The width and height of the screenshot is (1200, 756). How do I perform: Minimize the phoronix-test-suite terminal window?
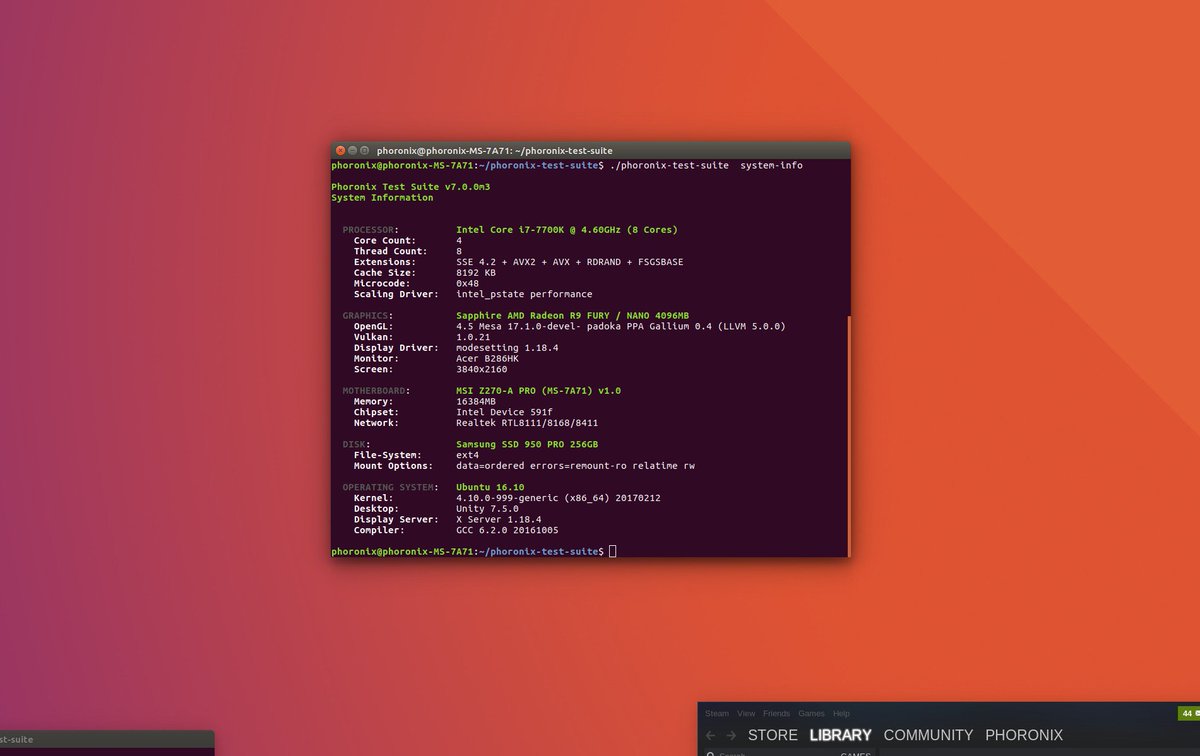click(353, 150)
